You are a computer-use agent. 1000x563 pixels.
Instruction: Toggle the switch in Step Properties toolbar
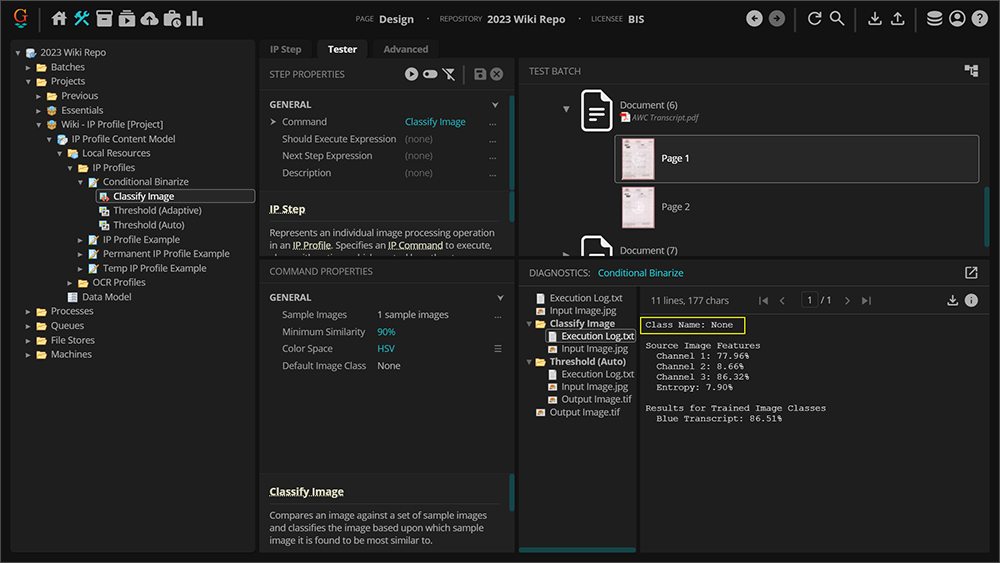(430, 74)
